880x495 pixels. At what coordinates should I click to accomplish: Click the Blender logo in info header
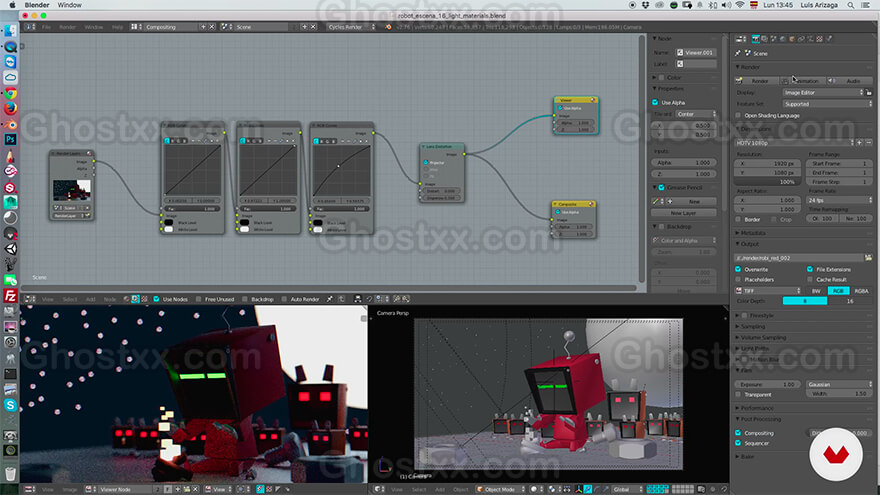coord(388,26)
